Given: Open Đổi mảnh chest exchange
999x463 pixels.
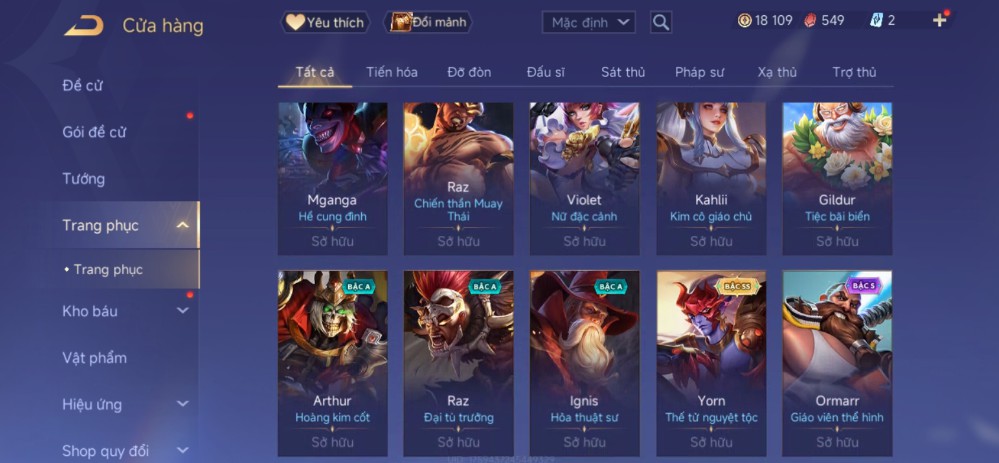Looking at the screenshot, I should (428, 22).
